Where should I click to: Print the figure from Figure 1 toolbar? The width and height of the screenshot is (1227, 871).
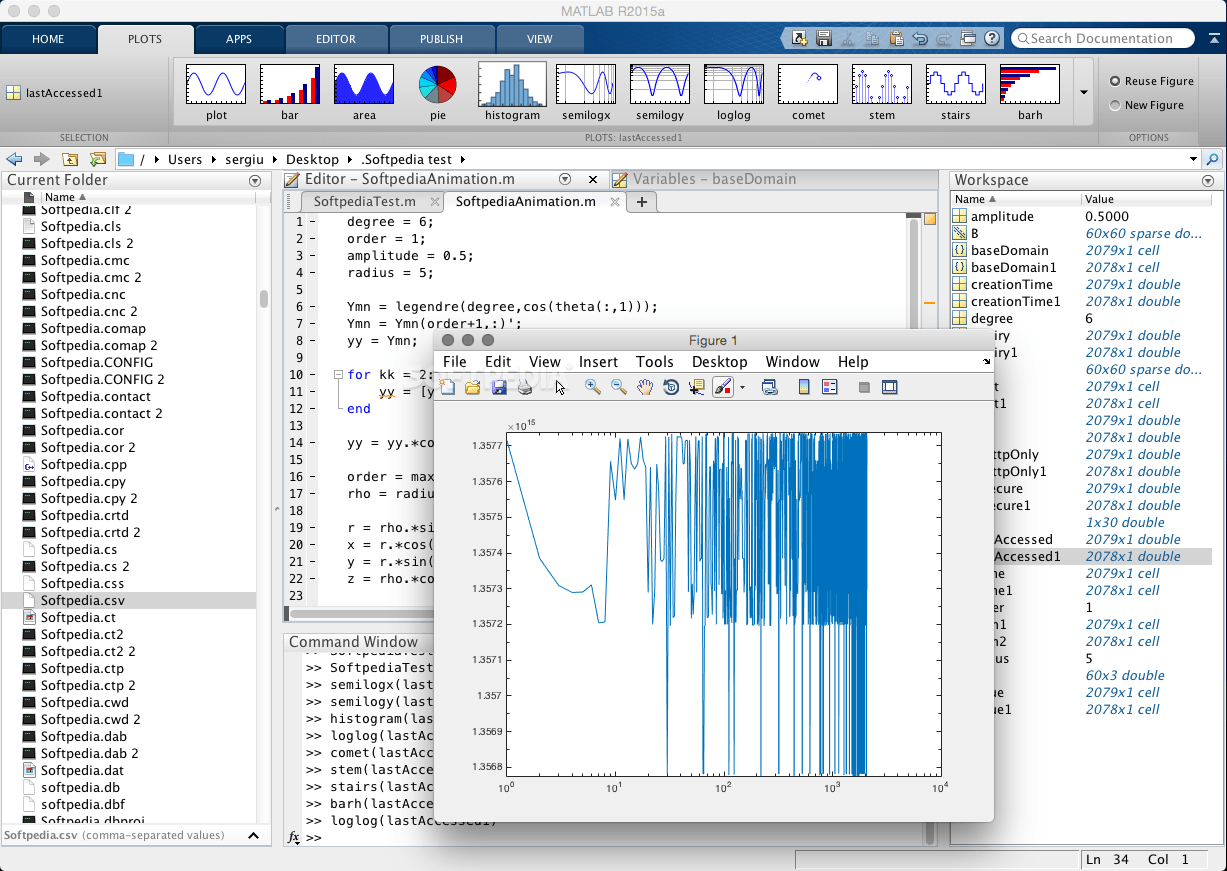[525, 387]
